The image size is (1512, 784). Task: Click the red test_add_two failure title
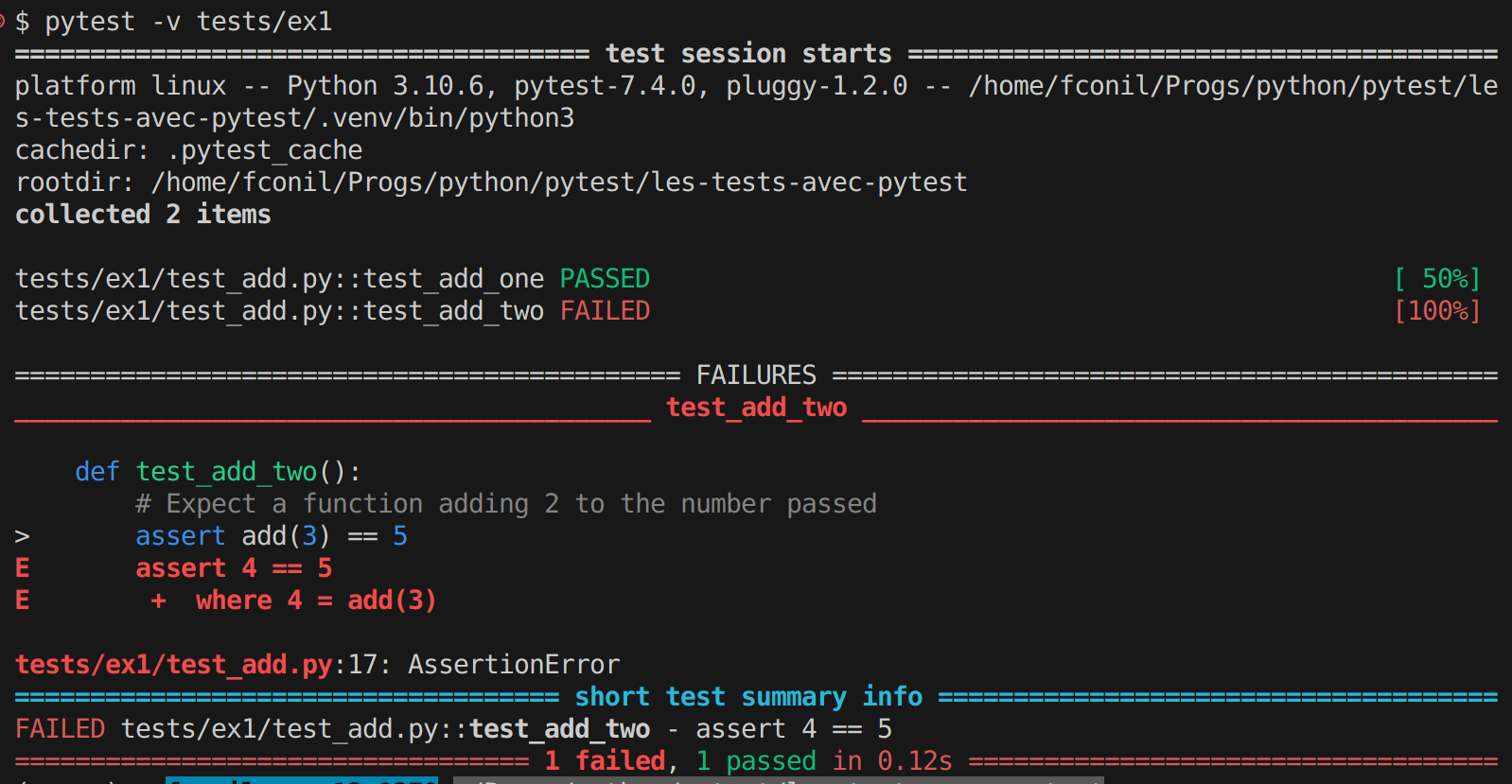[x=756, y=408]
